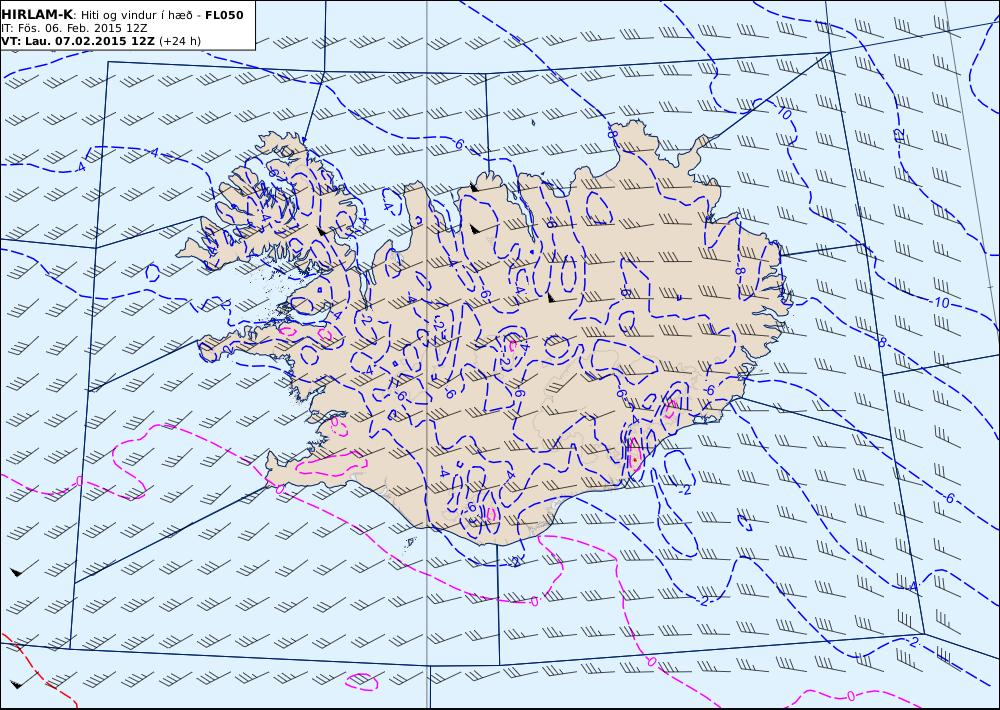This screenshot has width=1000, height=710.
Task: Select the (+24 h) forecast offset text
Action: point(180,41)
